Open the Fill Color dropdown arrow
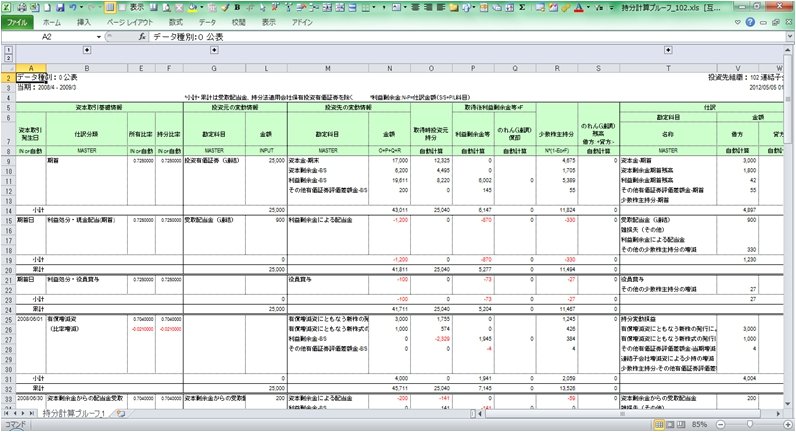This screenshot has height=432, width=796. tap(202, 8)
